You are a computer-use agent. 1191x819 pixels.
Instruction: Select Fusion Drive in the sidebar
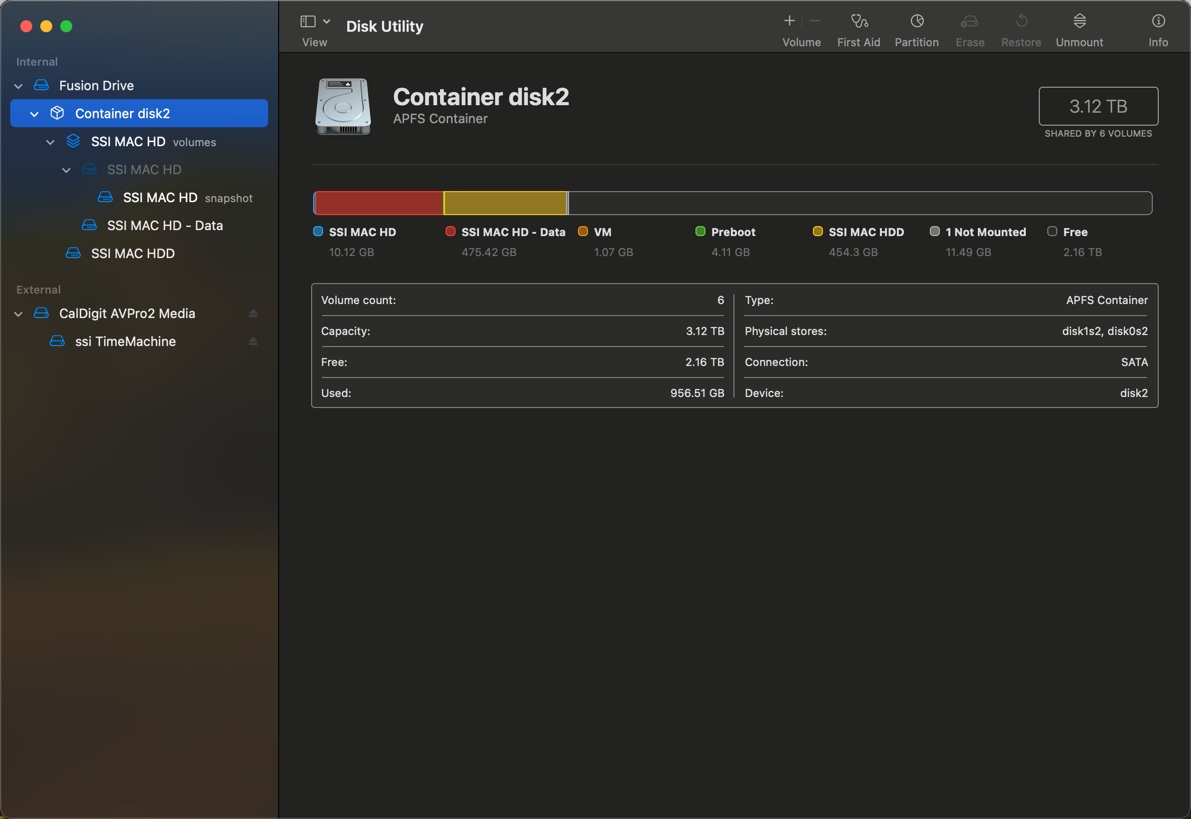pyautogui.click(x=139, y=85)
